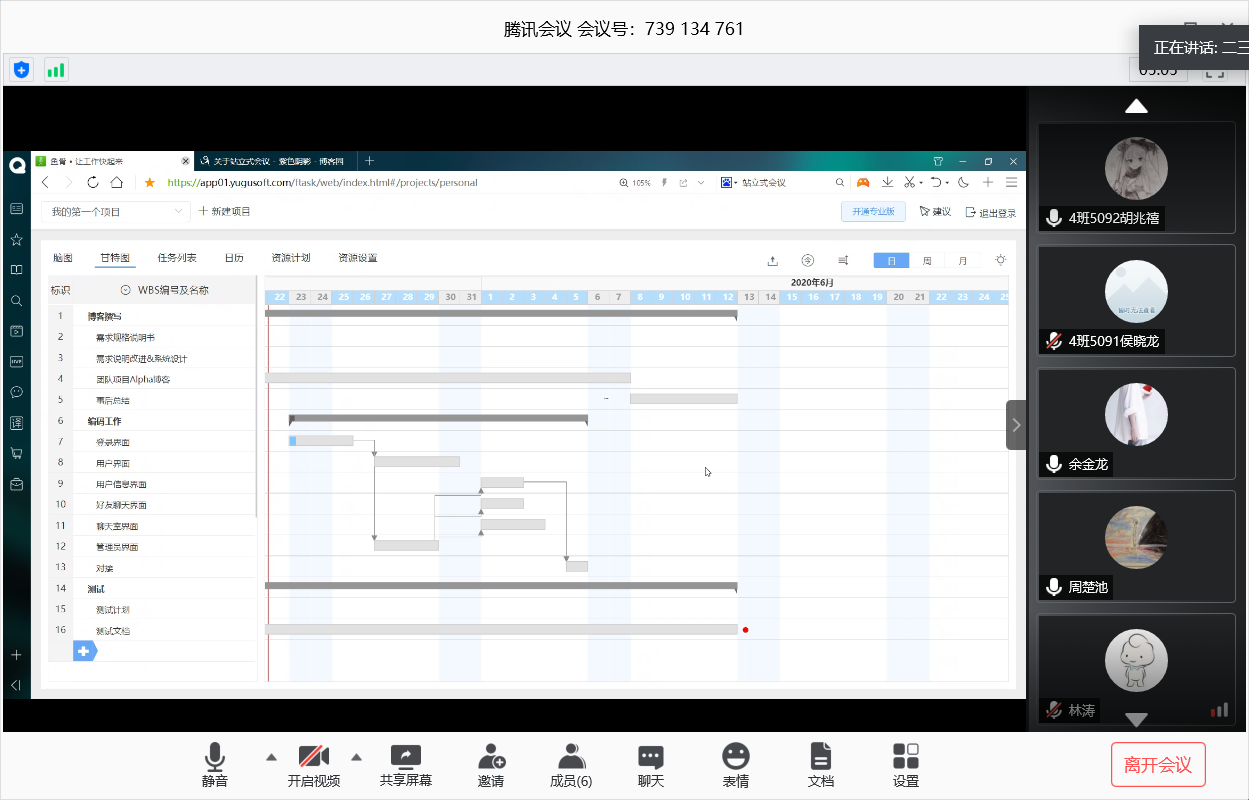Open the documents (文档) panel
The height and width of the screenshot is (800, 1249).
point(821,766)
